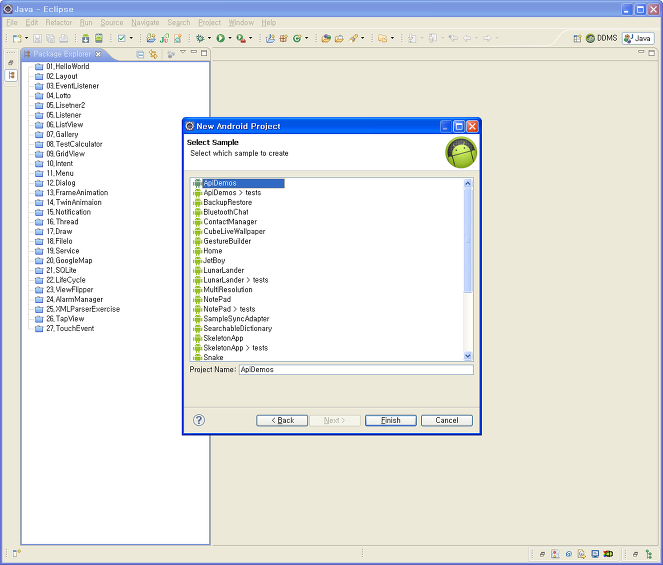Open the Project menu

point(209,22)
